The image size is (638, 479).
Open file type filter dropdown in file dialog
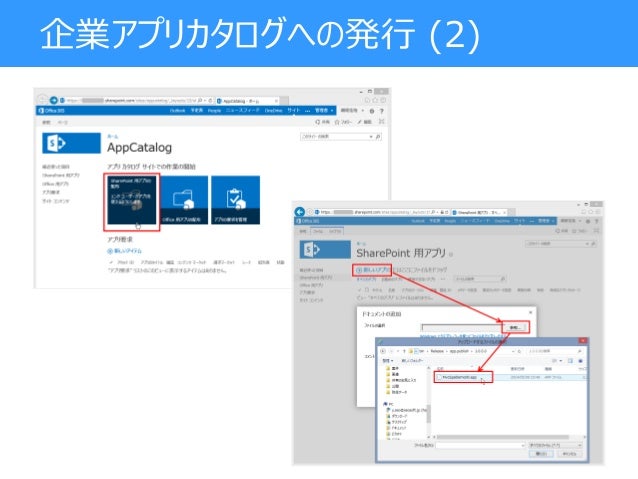pos(555,446)
